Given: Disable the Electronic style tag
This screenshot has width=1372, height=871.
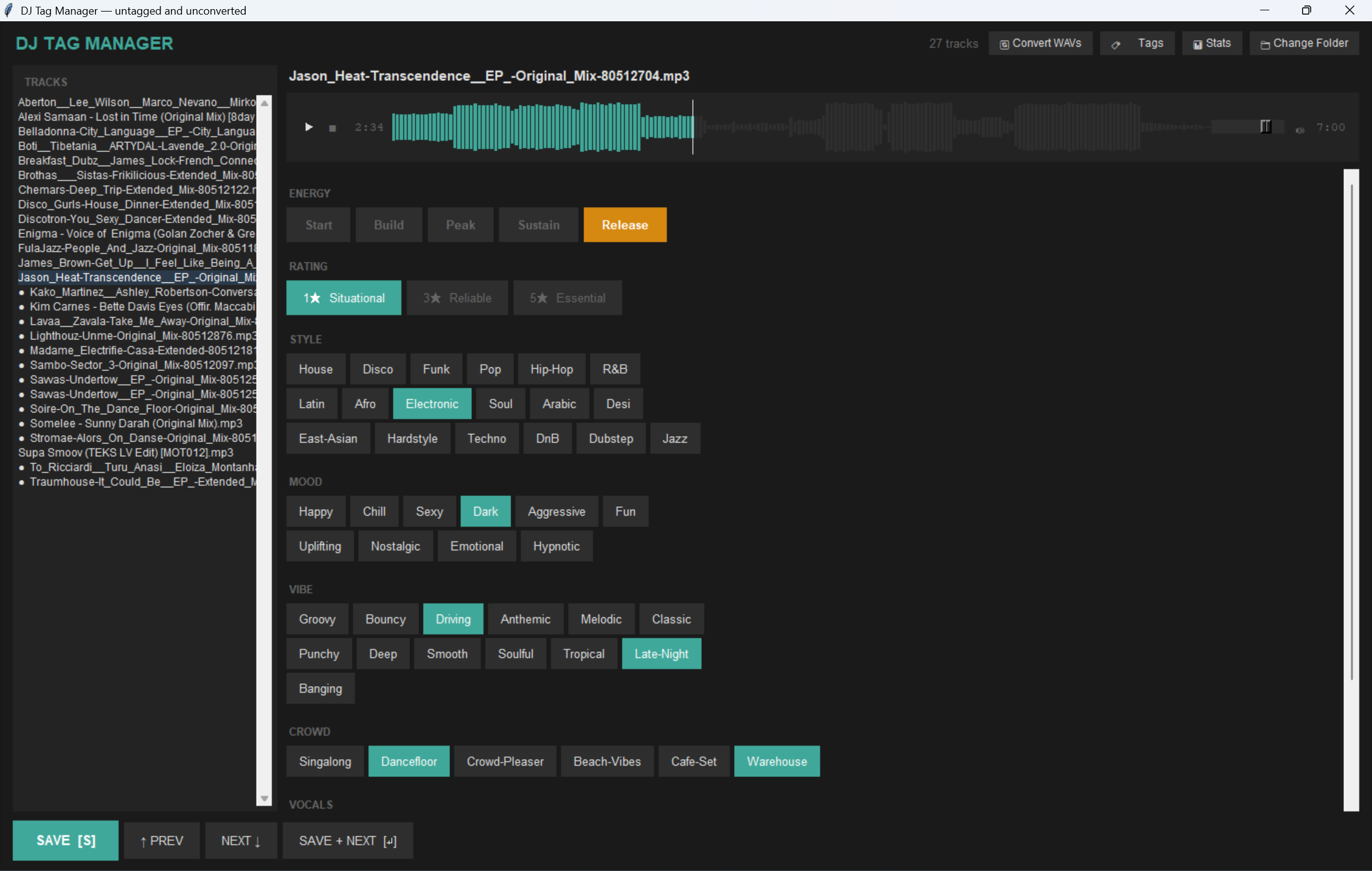Looking at the screenshot, I should 432,403.
